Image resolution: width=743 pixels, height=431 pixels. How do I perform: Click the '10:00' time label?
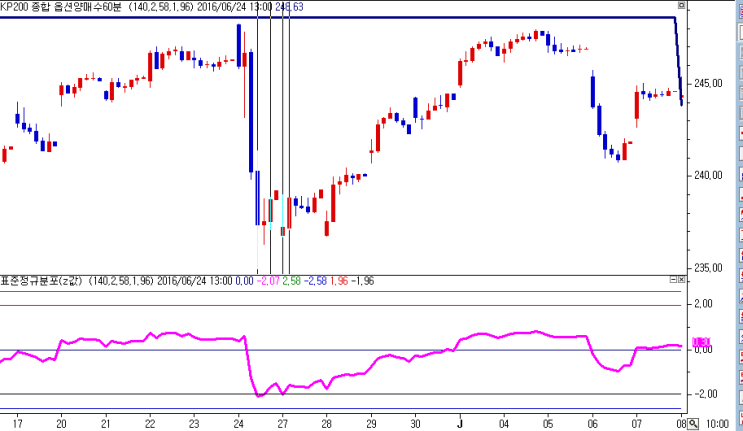pos(717,423)
